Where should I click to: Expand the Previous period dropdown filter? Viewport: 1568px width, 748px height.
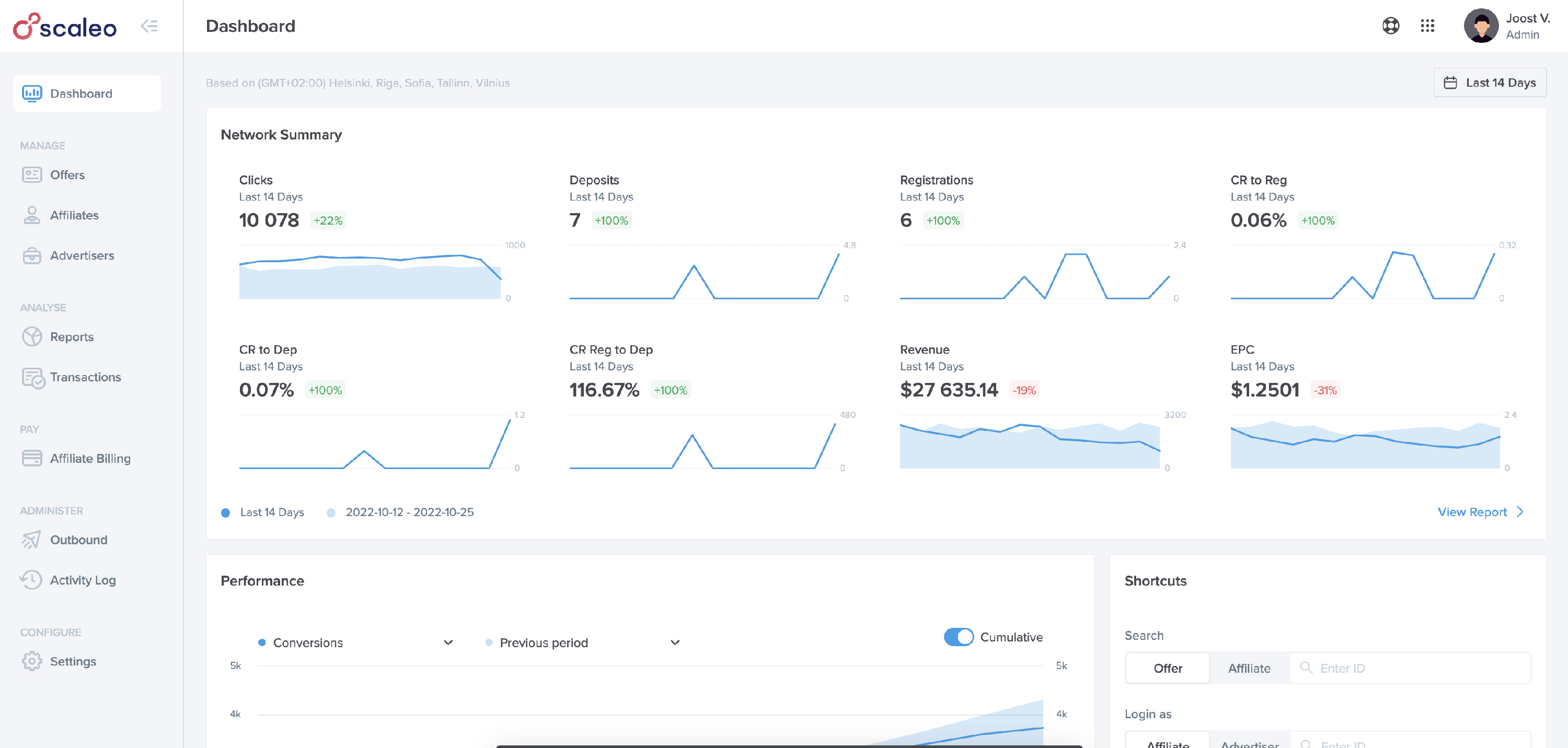pos(676,641)
